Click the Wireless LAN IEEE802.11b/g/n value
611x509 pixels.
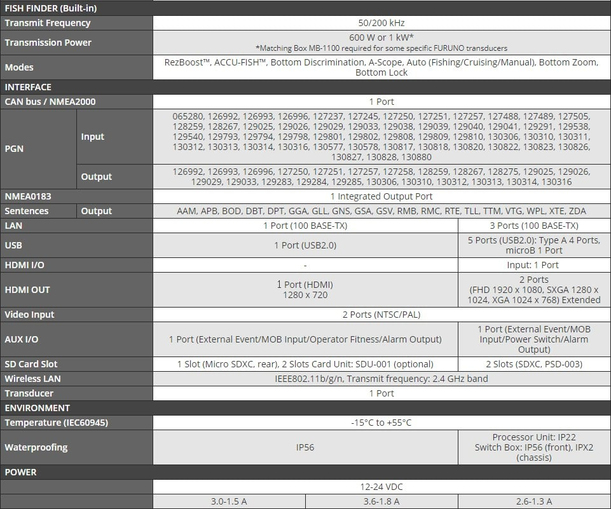pos(381,380)
